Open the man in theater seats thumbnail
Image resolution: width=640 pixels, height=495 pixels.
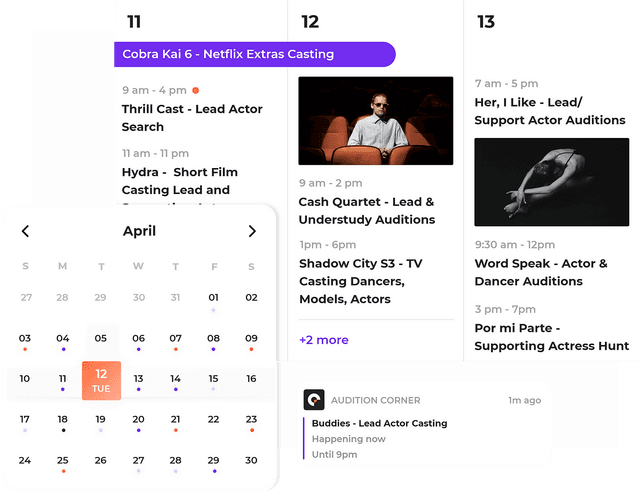click(x=376, y=121)
